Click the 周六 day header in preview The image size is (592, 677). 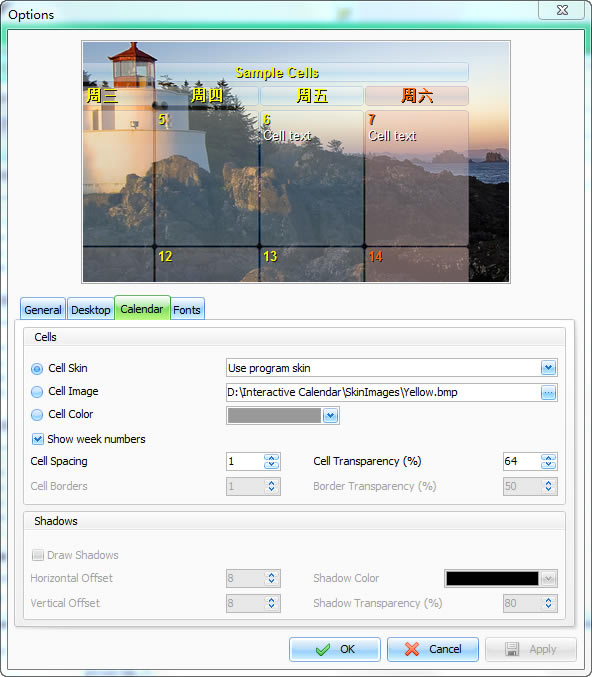click(x=417, y=96)
